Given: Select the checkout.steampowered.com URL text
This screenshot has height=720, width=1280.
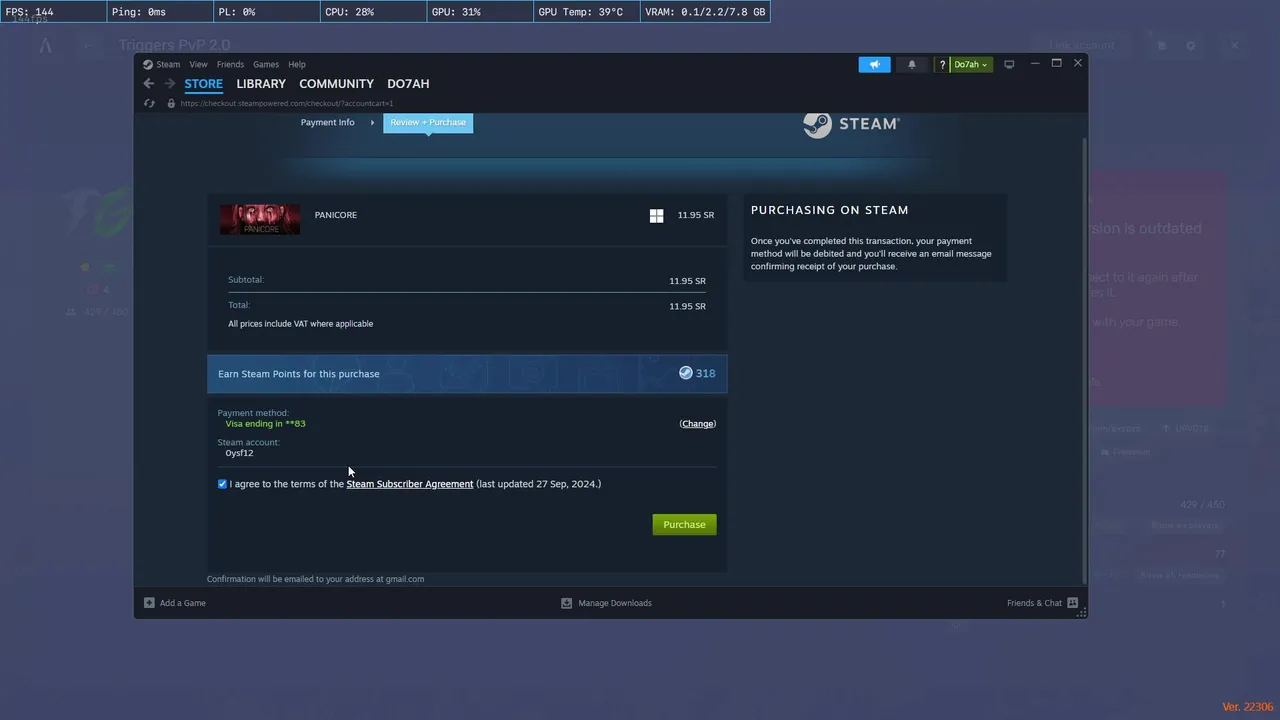Looking at the screenshot, I should pyautogui.click(x=287, y=103).
